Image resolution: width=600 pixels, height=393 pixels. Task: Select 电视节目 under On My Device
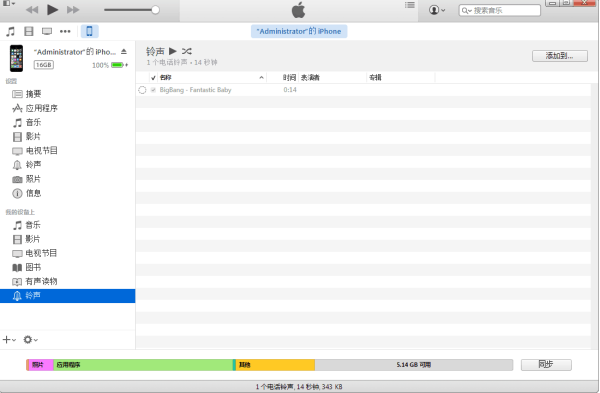(x=34, y=253)
